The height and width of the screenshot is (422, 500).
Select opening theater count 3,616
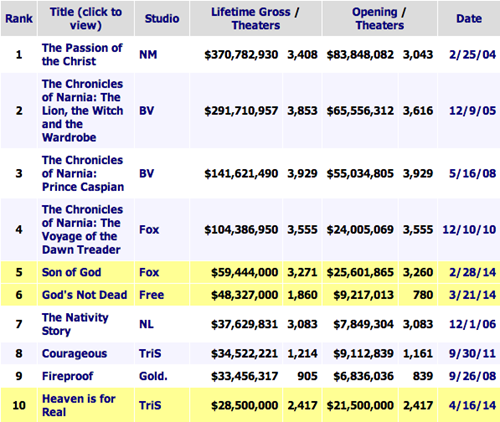tap(418, 110)
